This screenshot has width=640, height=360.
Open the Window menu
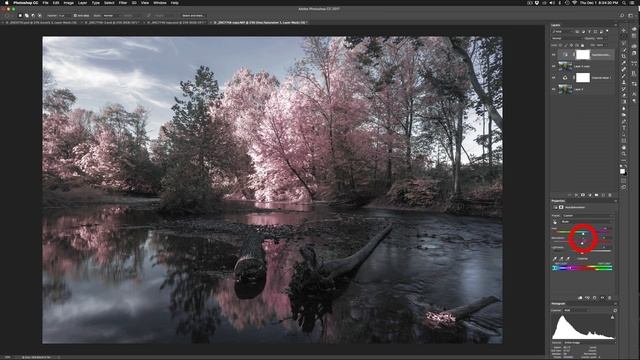[160, 3]
